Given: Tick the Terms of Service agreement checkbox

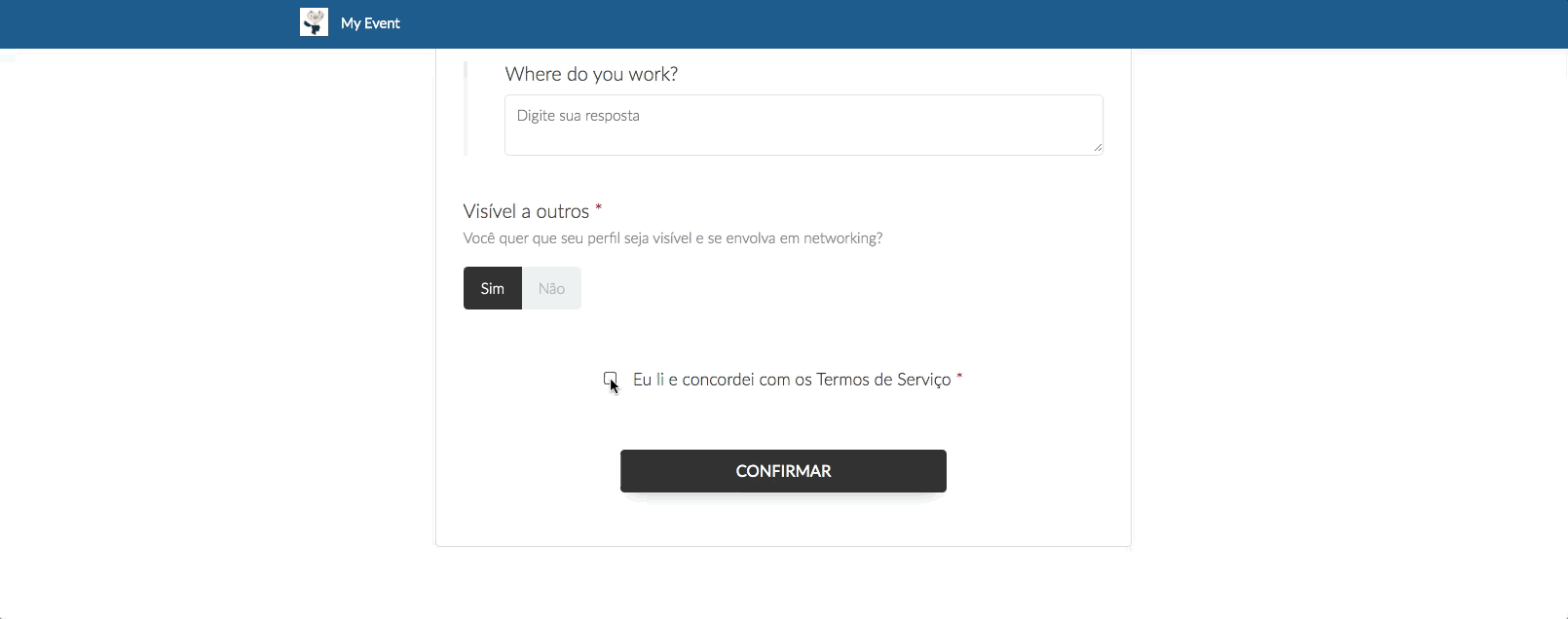Looking at the screenshot, I should pos(610,379).
